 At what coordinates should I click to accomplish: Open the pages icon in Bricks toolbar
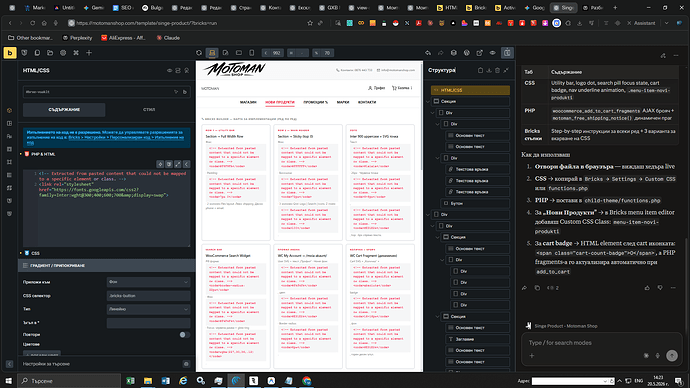point(37,53)
